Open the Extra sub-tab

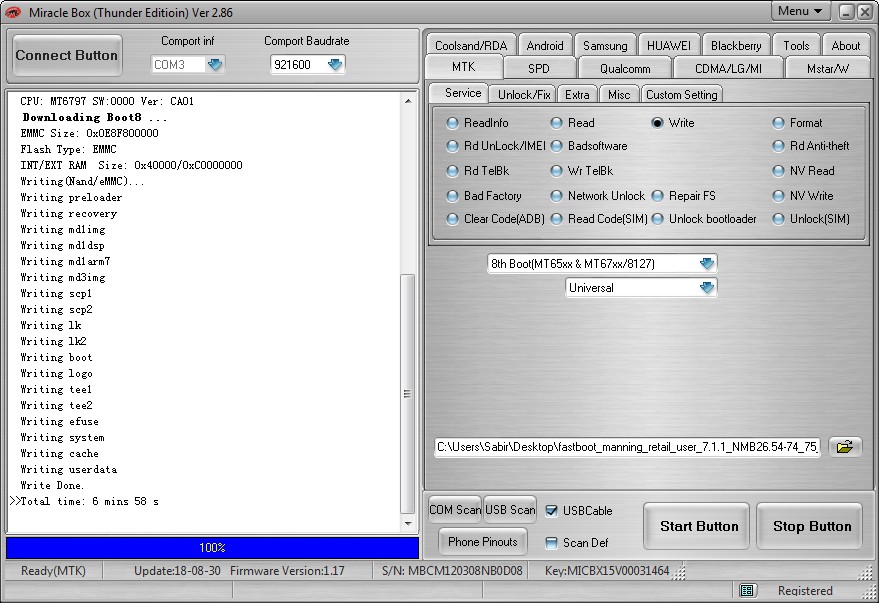coord(577,94)
